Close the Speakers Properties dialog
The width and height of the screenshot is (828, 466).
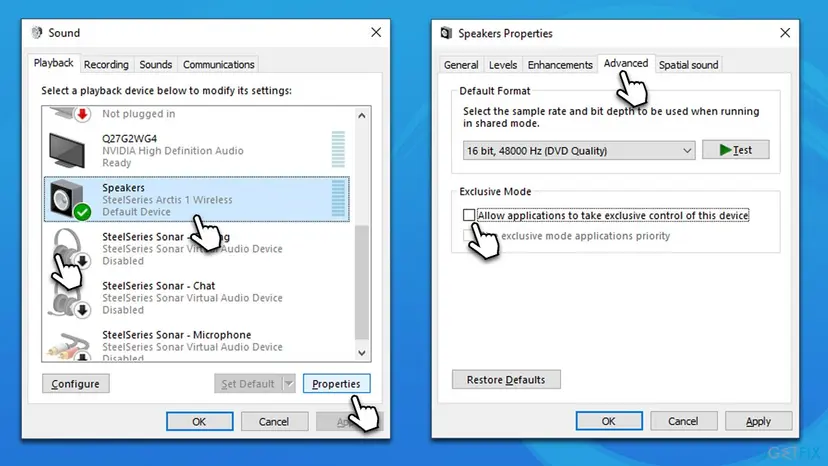[785, 33]
